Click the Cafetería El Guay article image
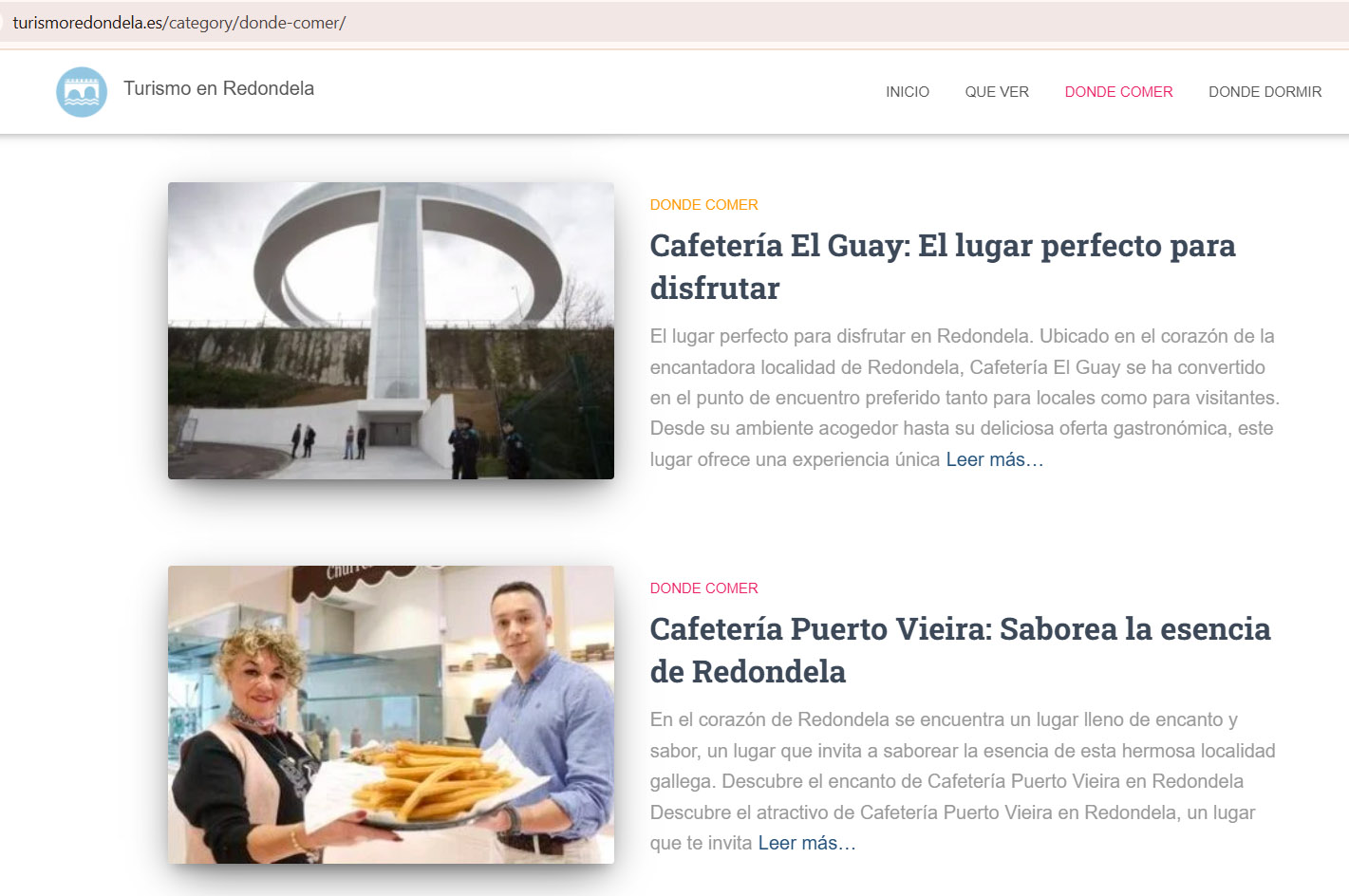1349x896 pixels. pos(390,330)
